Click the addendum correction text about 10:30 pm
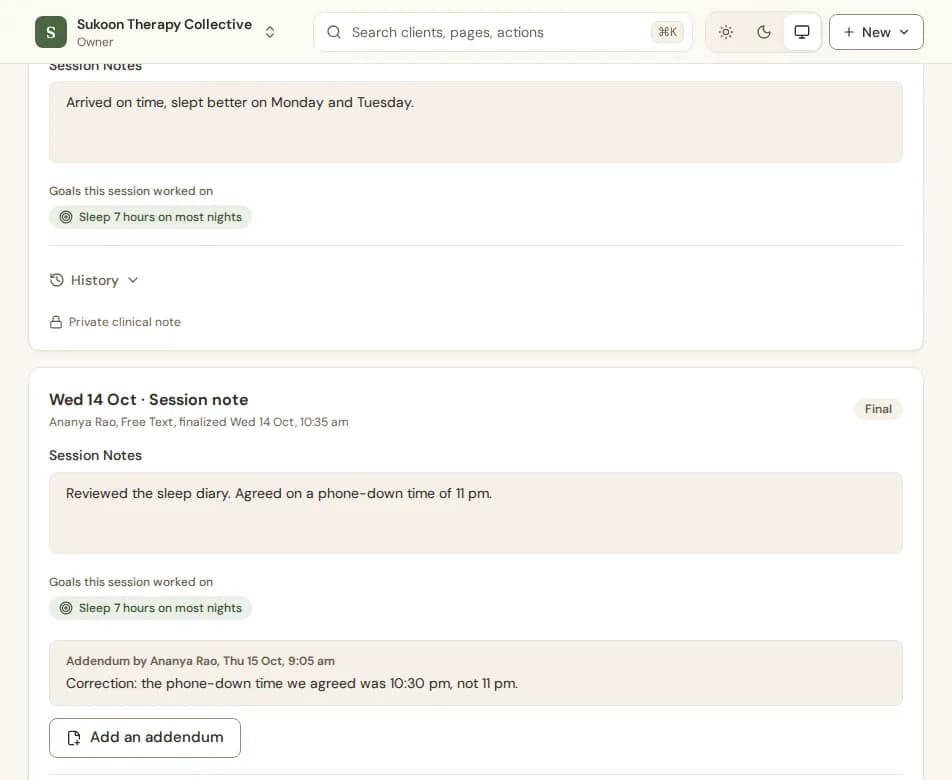This screenshot has width=952, height=780. click(x=292, y=683)
